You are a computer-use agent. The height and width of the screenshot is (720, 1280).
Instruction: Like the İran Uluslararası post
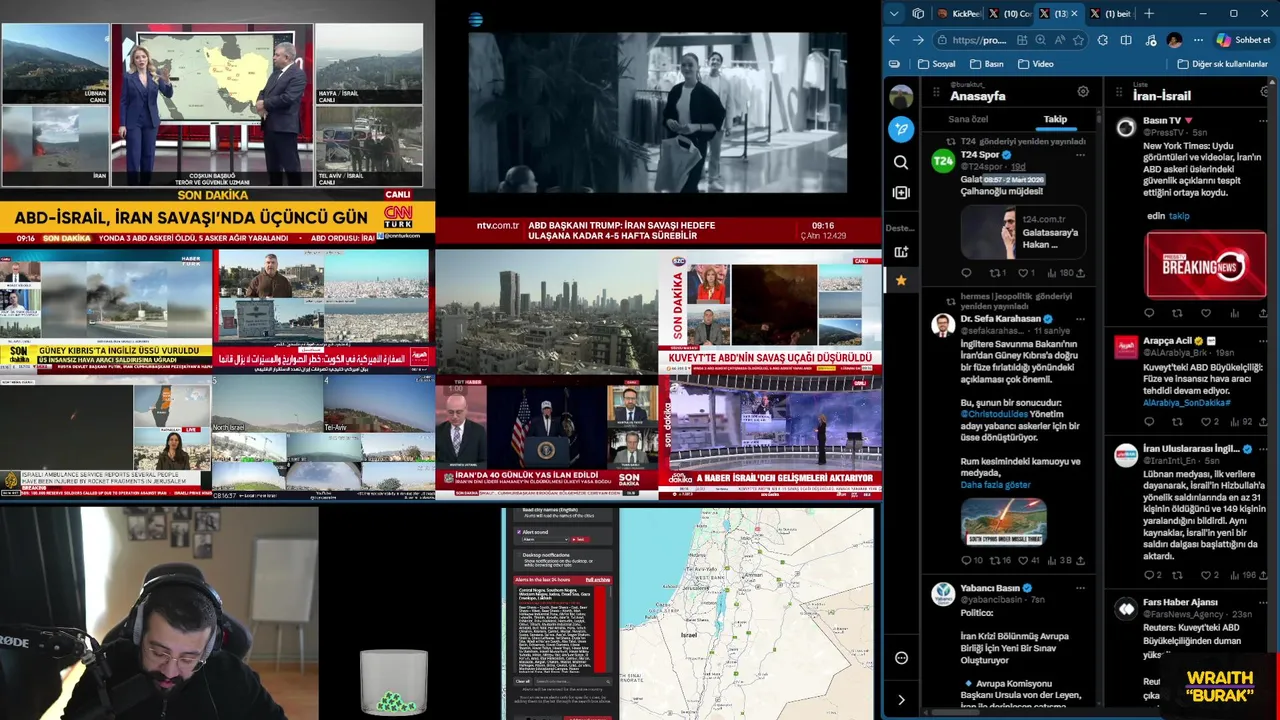pos(1206,576)
